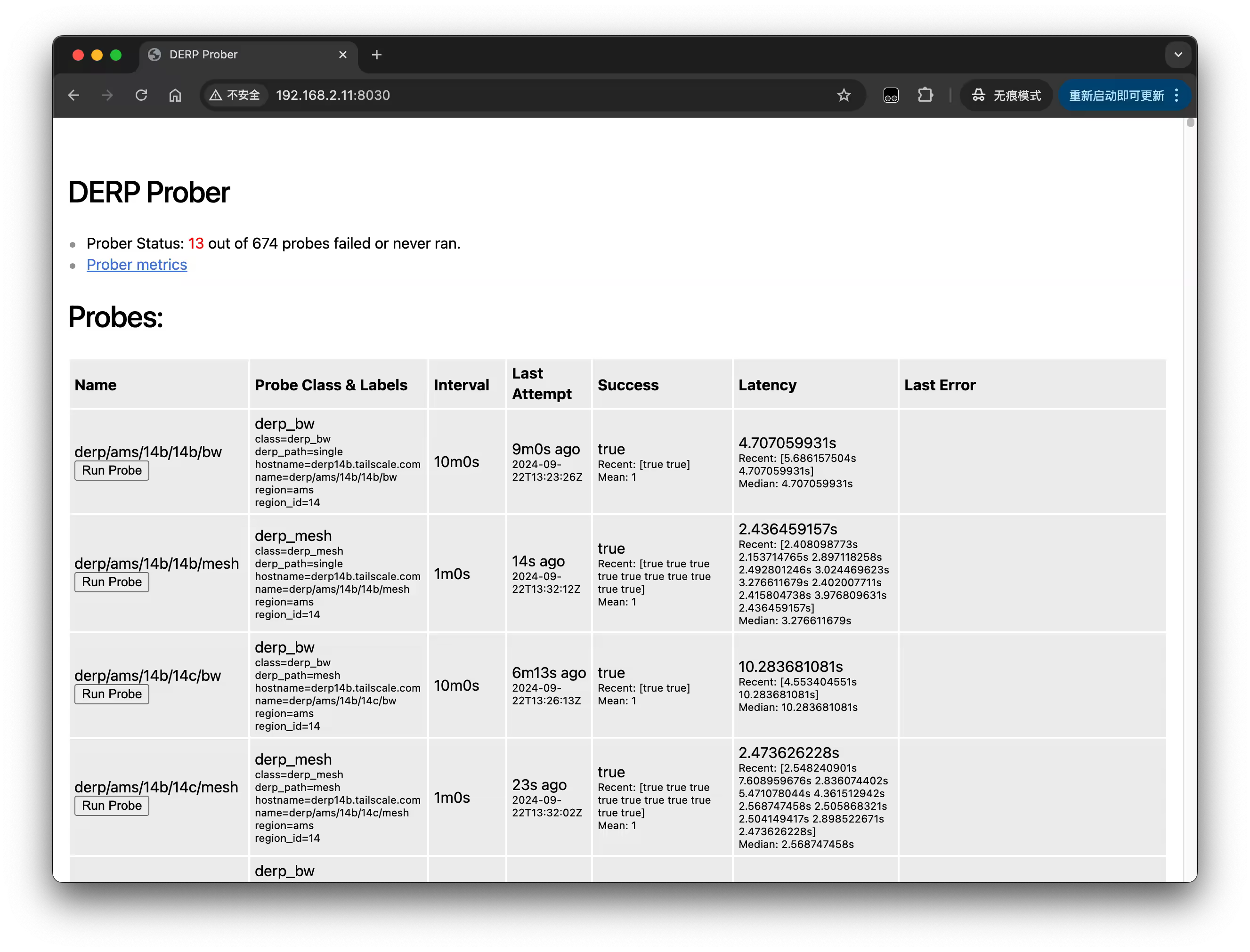Open a new tab with the plus button
1250x952 pixels.
tap(376, 55)
